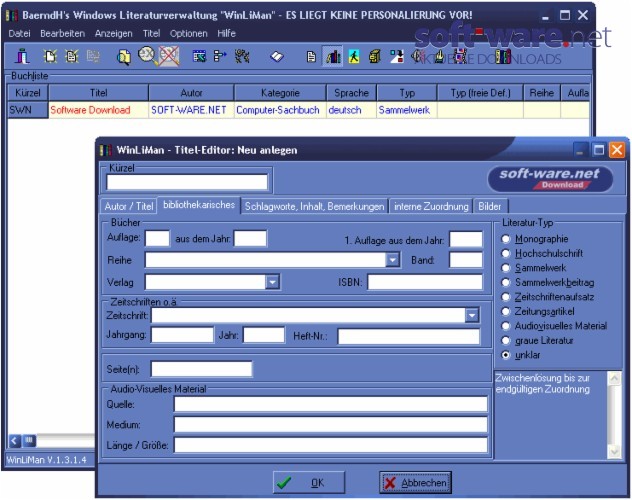Click the Titel column header in Buchliste
The image size is (632, 500).
pyautogui.click(x=98, y=93)
